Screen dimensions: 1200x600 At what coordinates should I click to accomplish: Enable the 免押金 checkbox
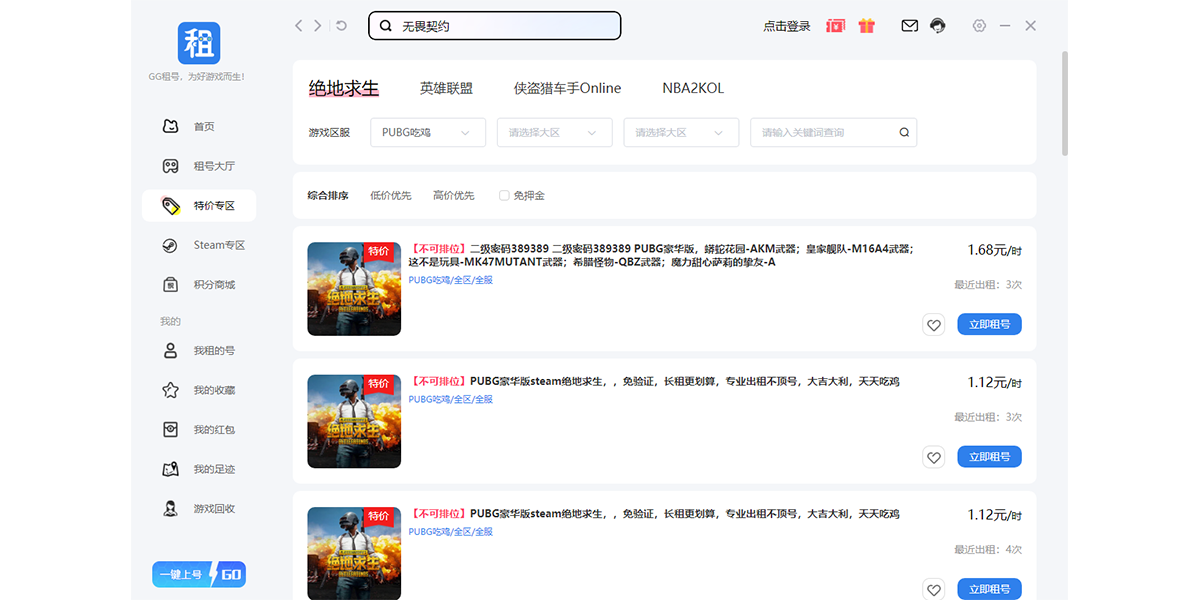click(x=504, y=196)
